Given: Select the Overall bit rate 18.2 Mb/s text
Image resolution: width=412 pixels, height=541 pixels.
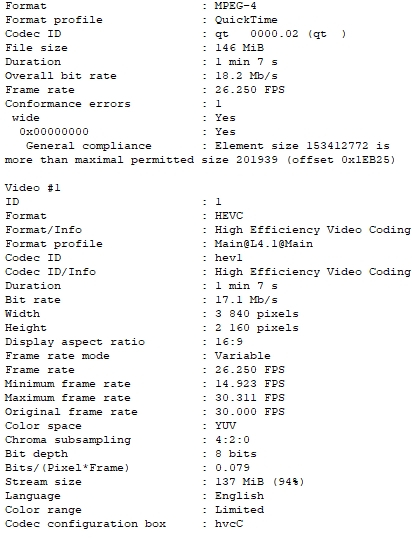Looking at the screenshot, I should point(246,76).
